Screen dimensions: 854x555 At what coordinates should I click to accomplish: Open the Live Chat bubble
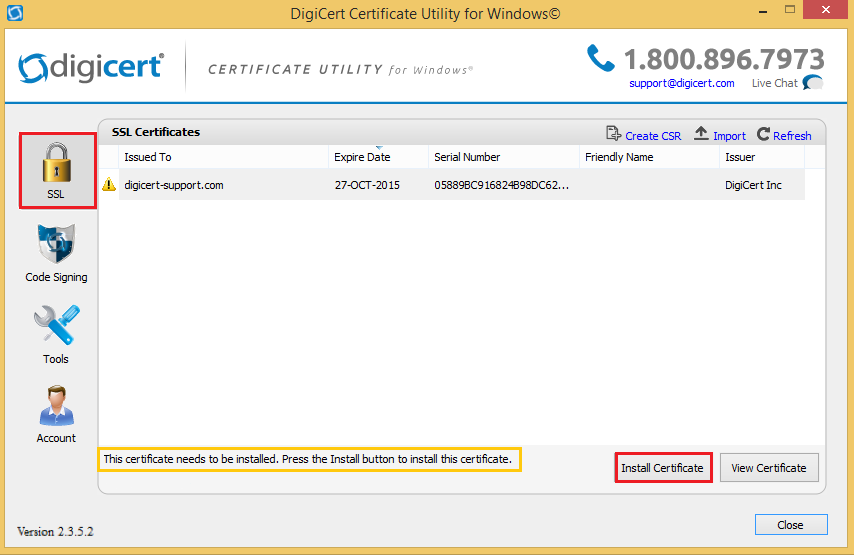812,84
